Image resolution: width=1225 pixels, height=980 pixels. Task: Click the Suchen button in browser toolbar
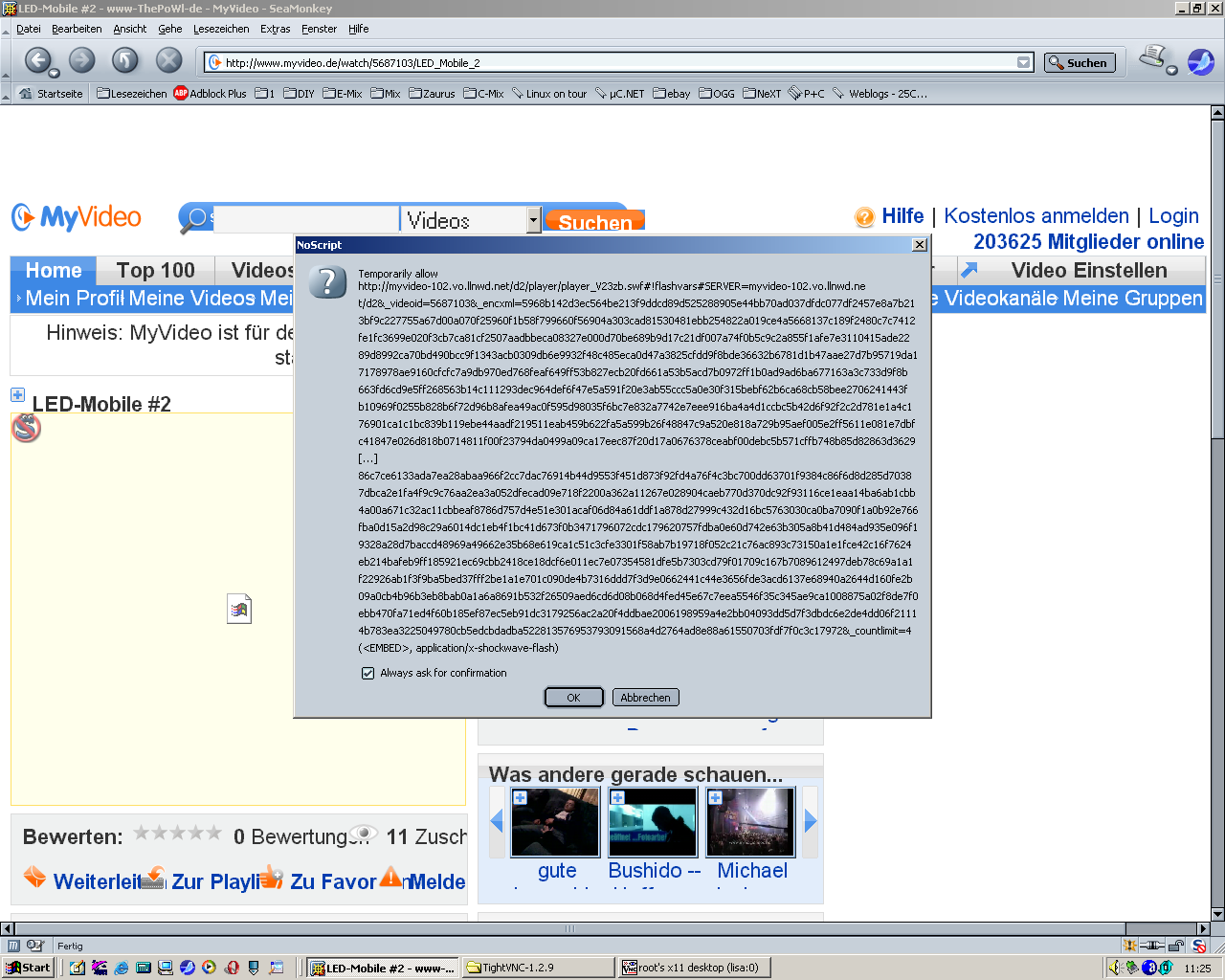tap(1080, 63)
